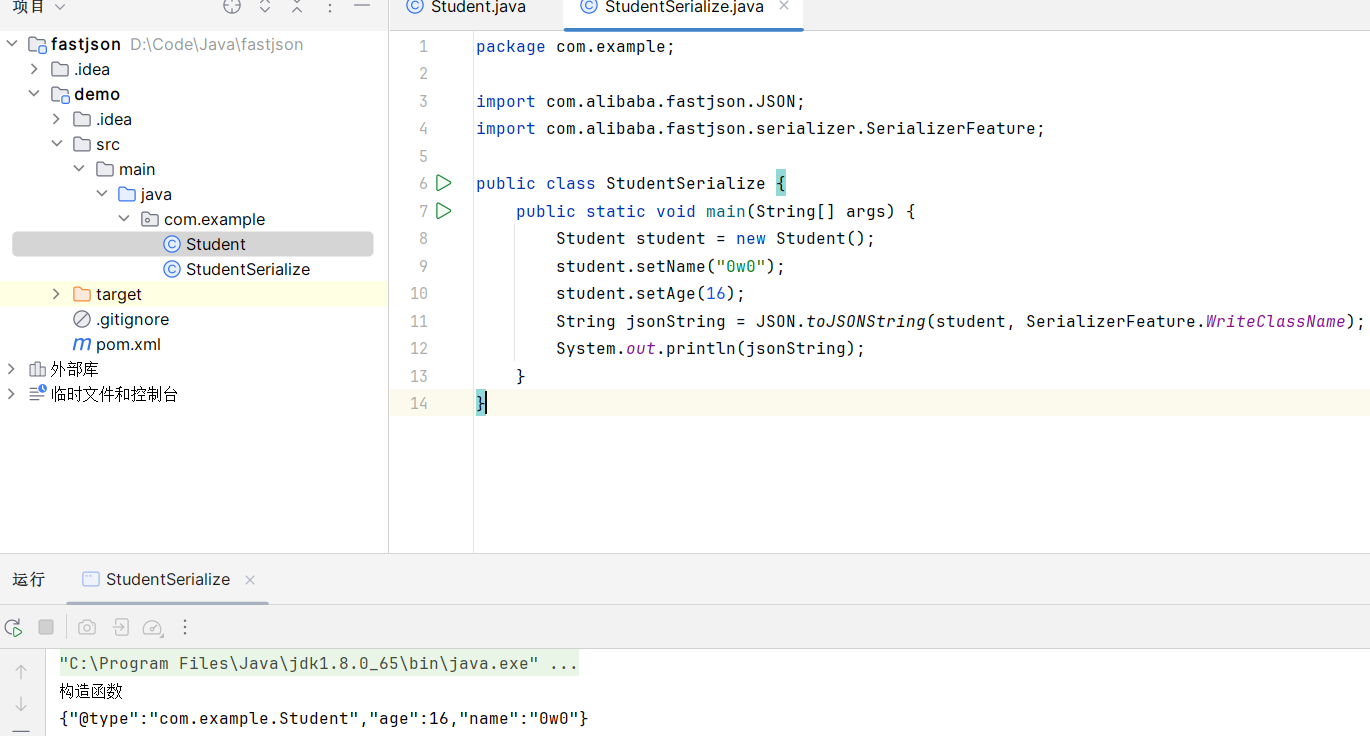This screenshot has width=1370, height=736.
Task: Switch to the Student.java editor tab
Action: pos(477,7)
